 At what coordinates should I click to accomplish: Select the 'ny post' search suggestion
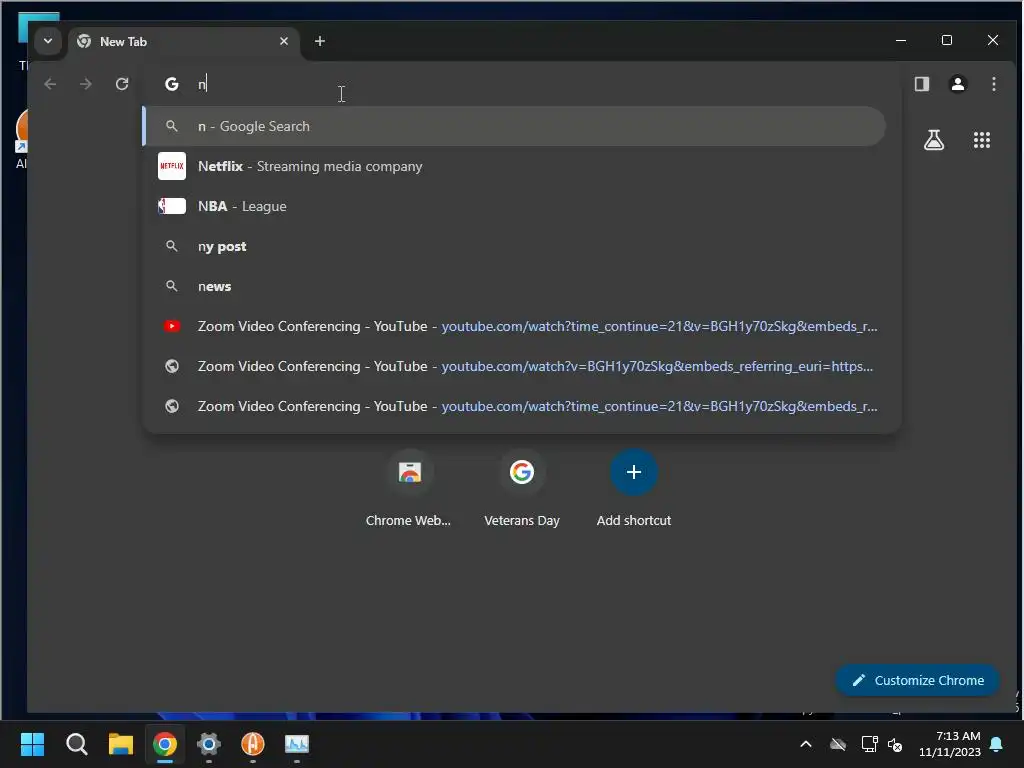click(x=514, y=246)
